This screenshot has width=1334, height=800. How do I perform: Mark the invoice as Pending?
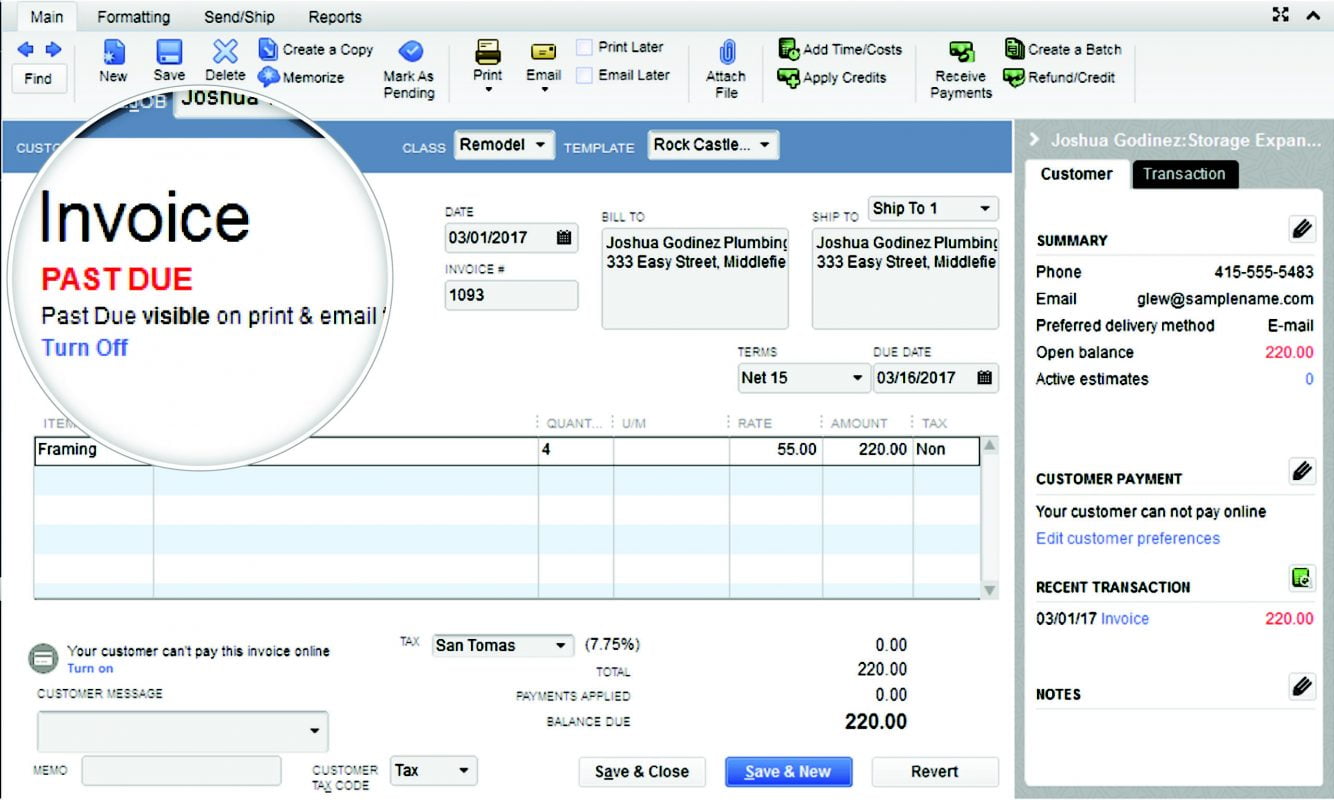[409, 62]
